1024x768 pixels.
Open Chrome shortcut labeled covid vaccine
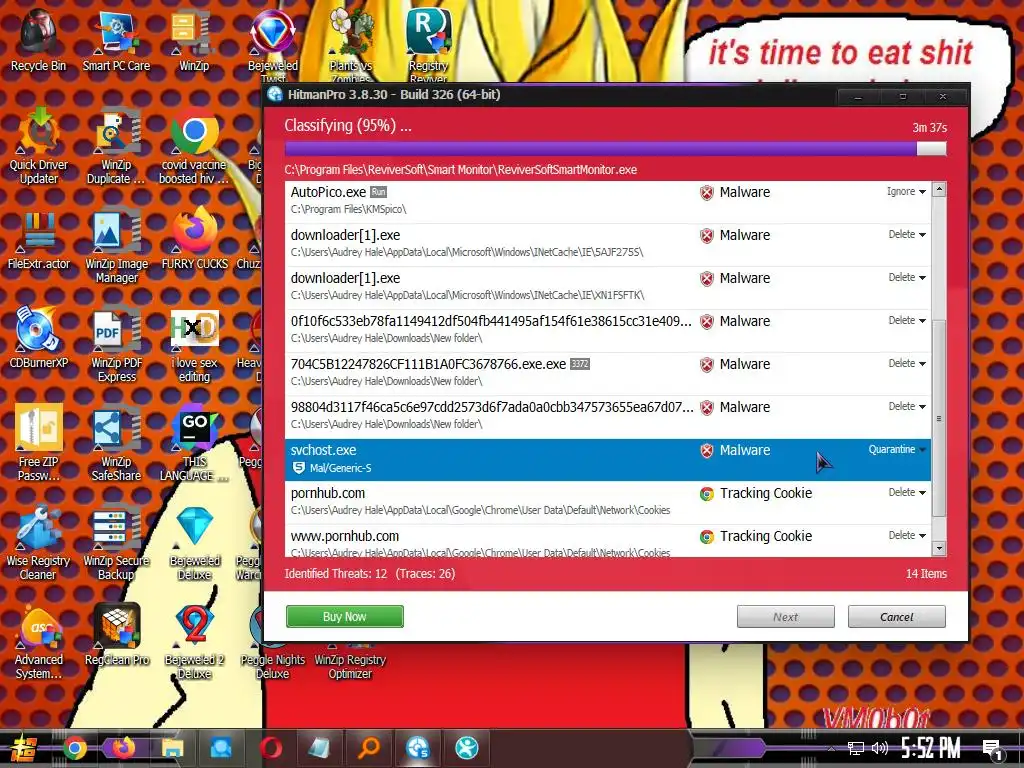point(194,147)
